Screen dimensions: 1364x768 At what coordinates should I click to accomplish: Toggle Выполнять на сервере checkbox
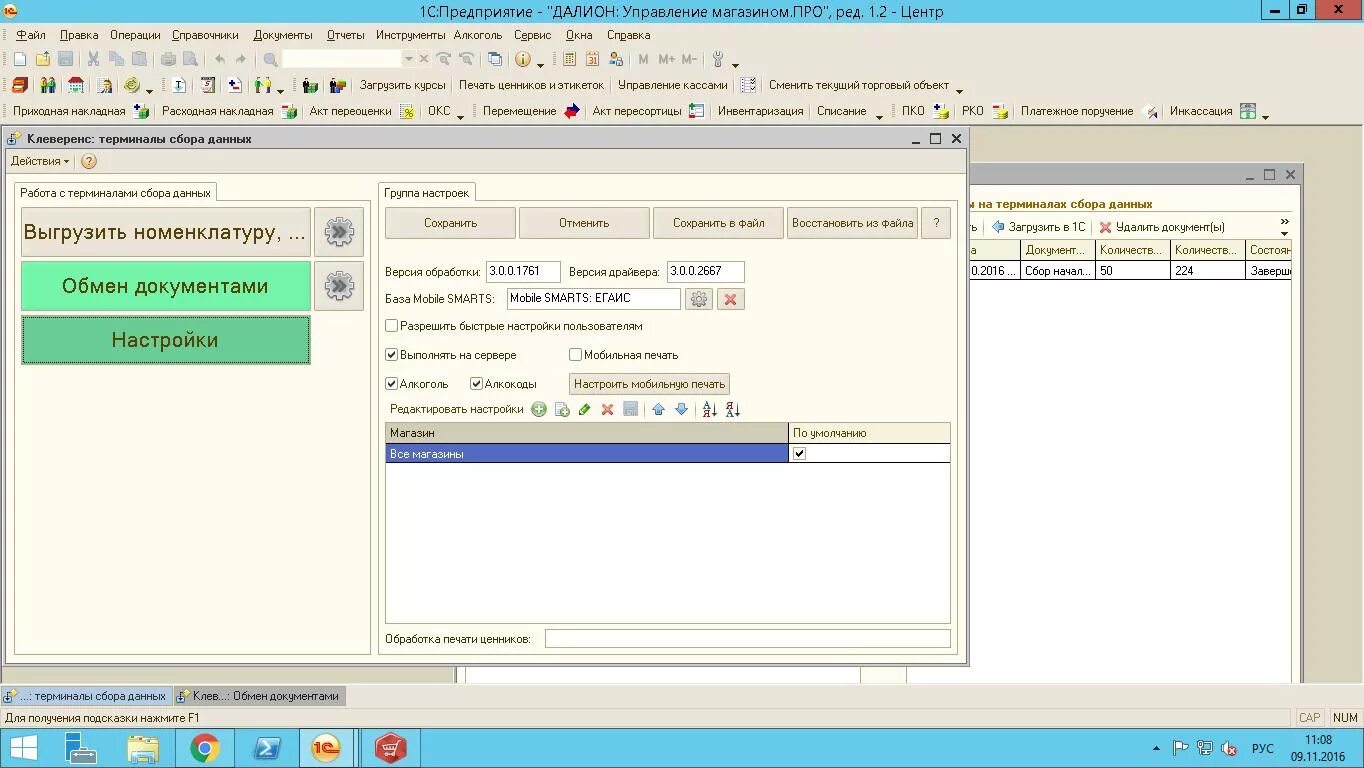pos(392,355)
